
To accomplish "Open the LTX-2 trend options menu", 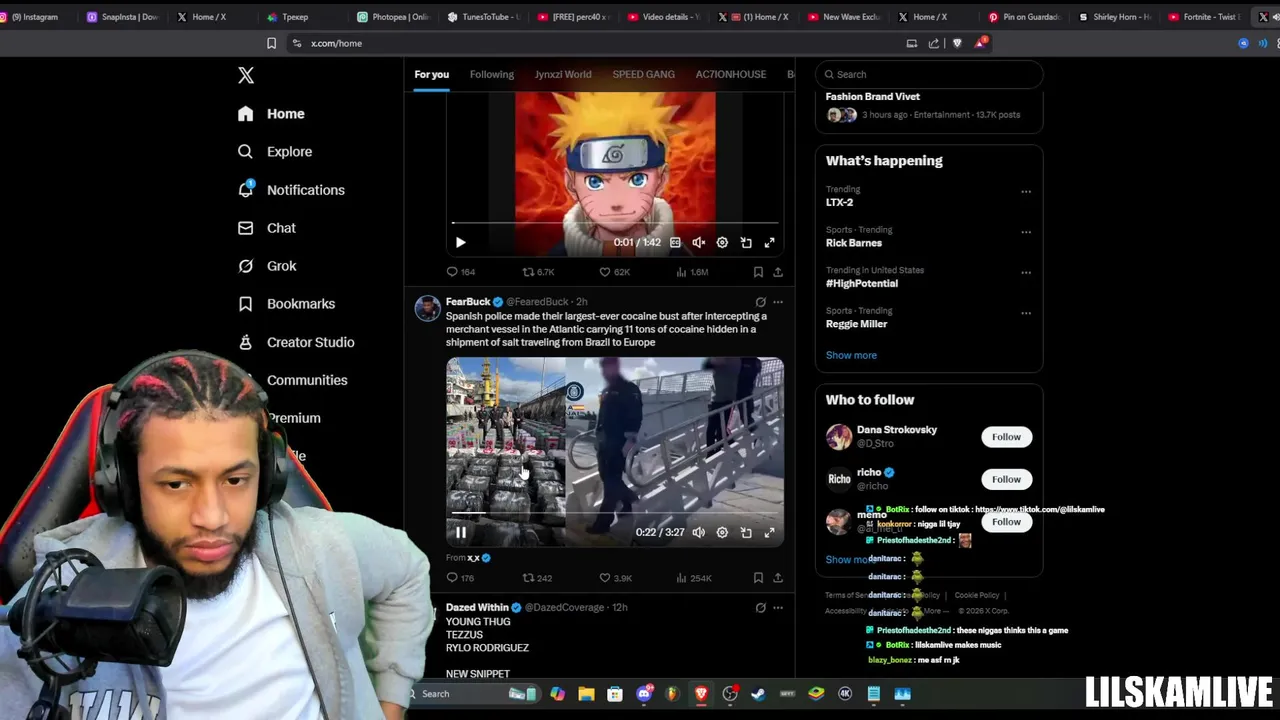I will (x=1026, y=192).
